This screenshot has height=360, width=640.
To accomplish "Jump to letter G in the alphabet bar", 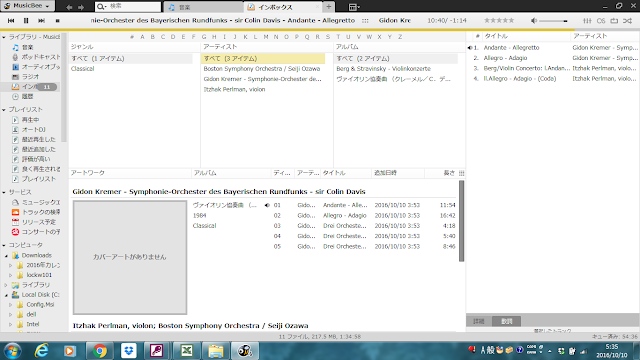I will pos(204,37).
